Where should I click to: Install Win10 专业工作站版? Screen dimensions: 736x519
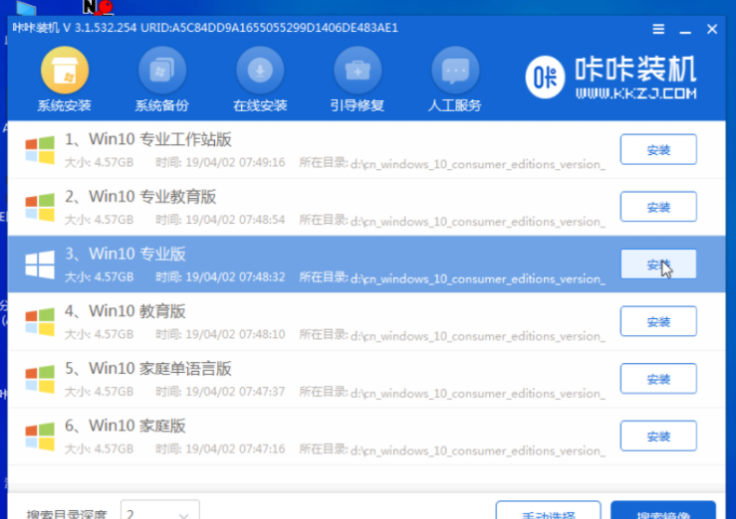pyautogui.click(x=658, y=150)
